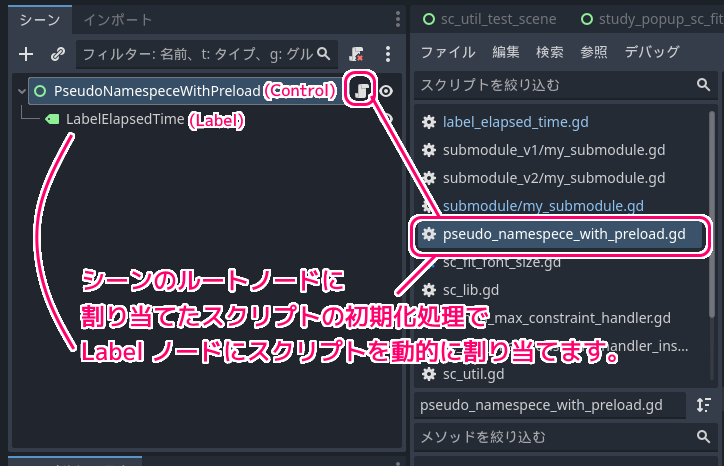Click the Control circle icon of root node
Image resolution: width=724 pixels, height=466 pixels.
click(x=40, y=91)
